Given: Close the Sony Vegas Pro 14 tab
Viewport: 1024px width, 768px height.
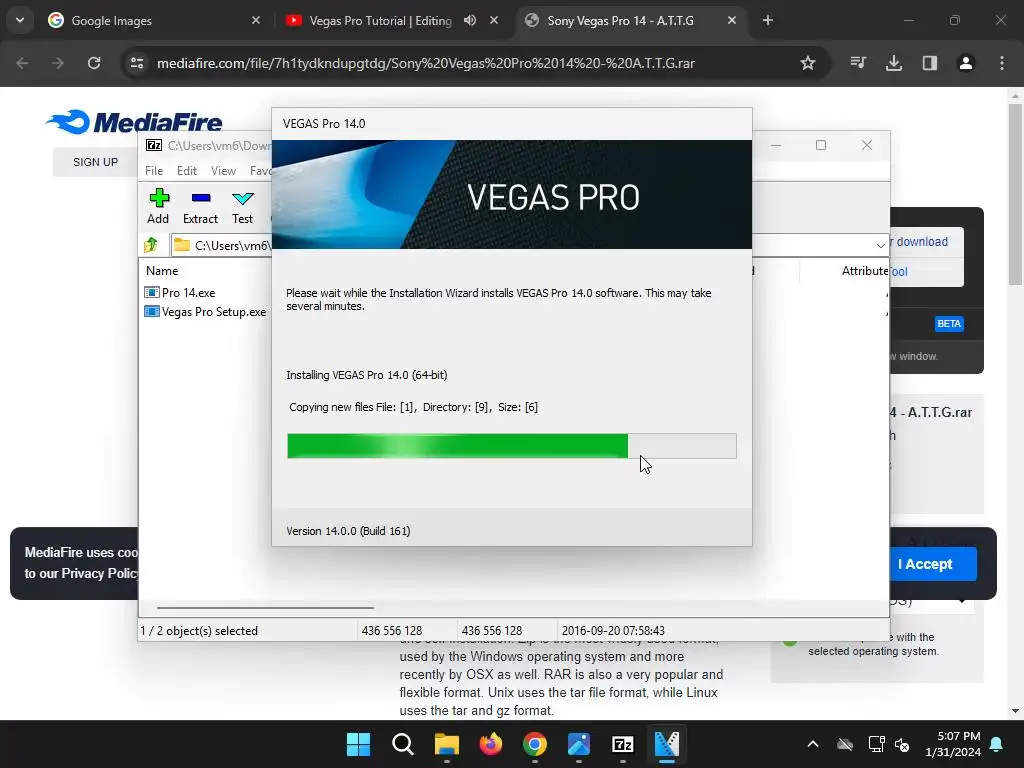Looking at the screenshot, I should [x=732, y=20].
